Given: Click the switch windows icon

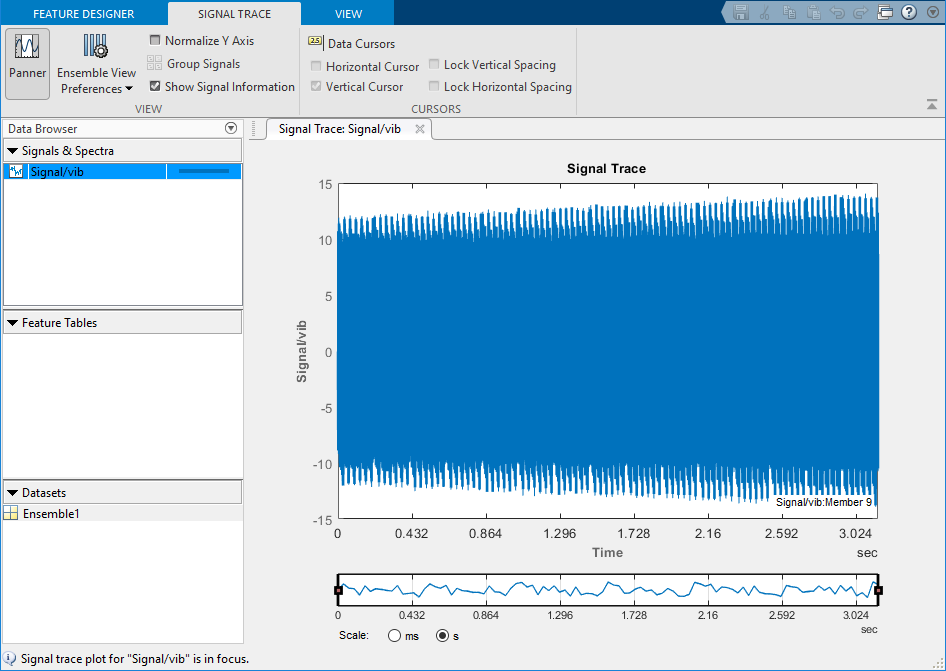Looking at the screenshot, I should click(885, 12).
